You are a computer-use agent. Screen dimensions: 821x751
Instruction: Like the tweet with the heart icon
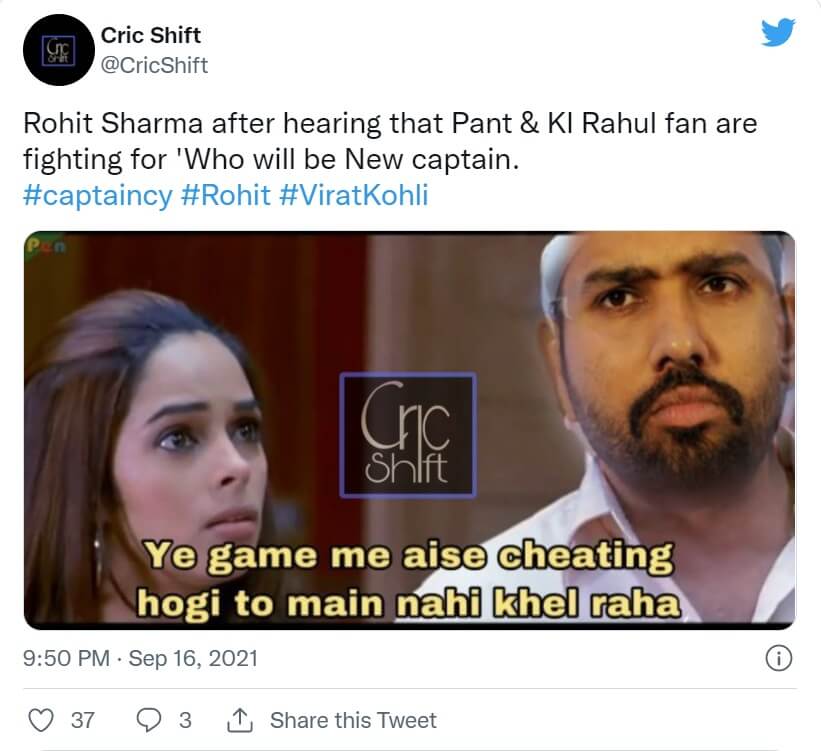(x=40, y=720)
